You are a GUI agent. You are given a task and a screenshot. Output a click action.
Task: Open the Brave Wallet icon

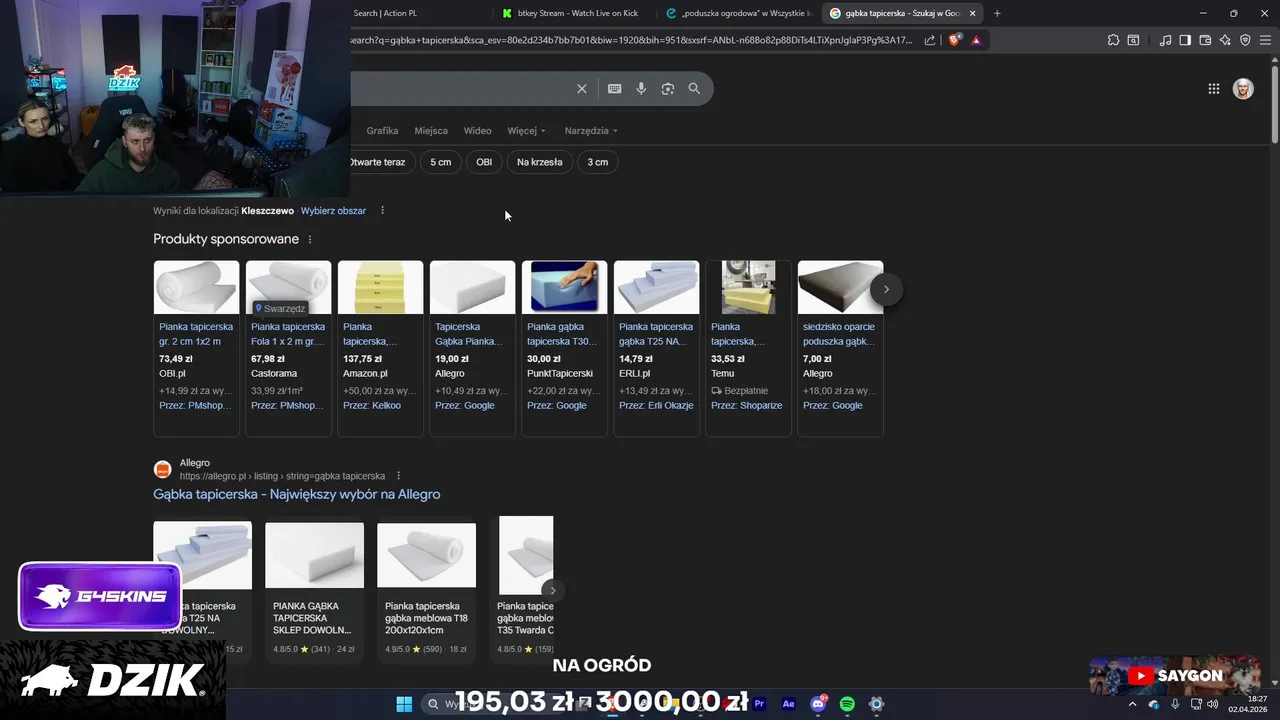coord(1205,40)
